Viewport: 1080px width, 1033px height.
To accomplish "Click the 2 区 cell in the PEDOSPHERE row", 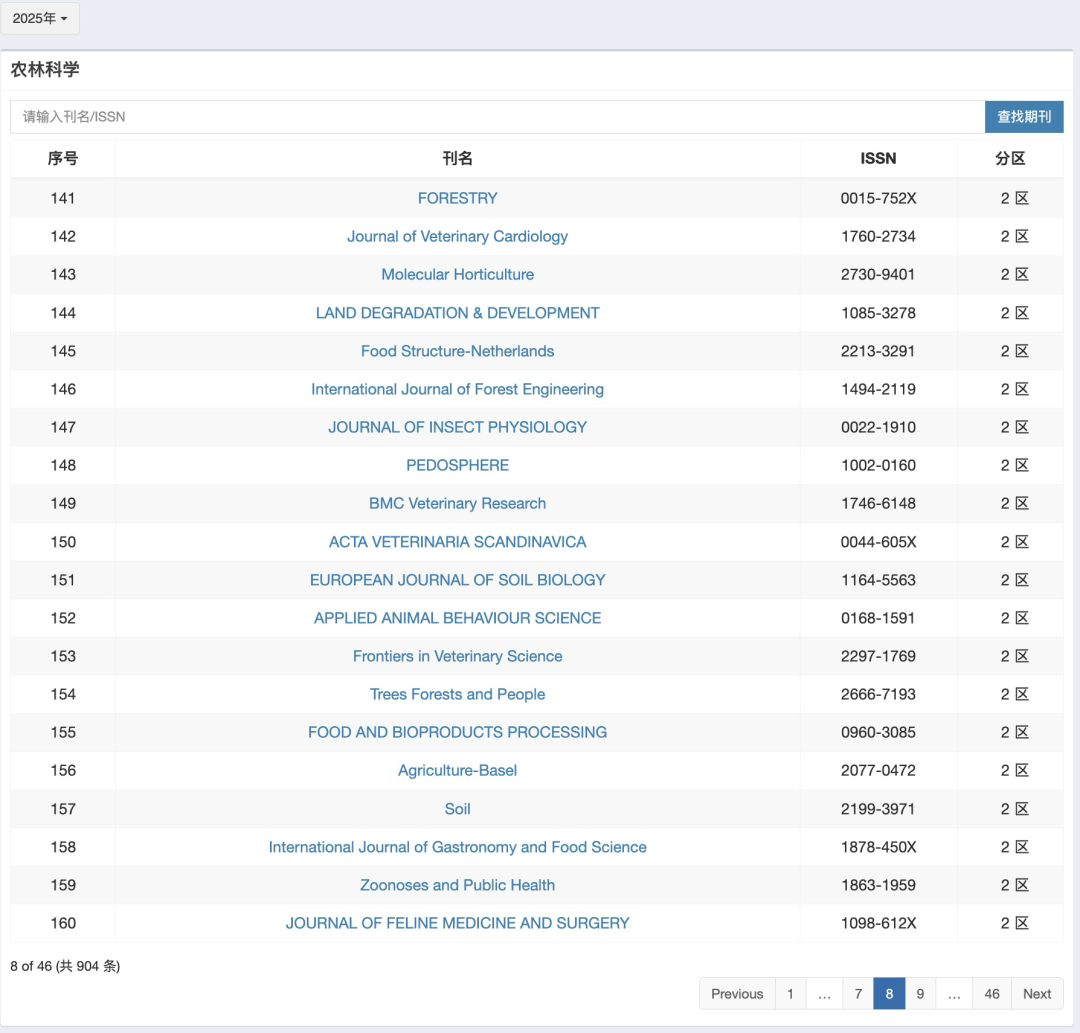I will tap(1010, 465).
